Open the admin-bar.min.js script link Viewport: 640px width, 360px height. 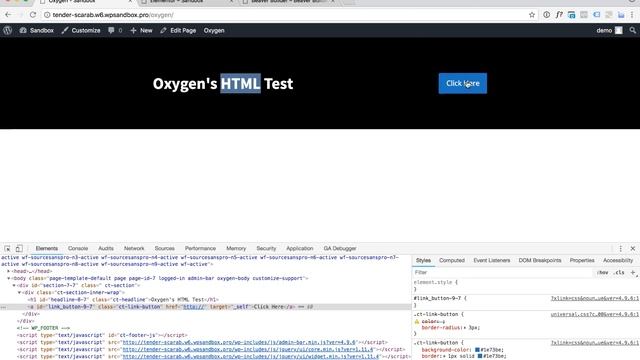point(239,342)
